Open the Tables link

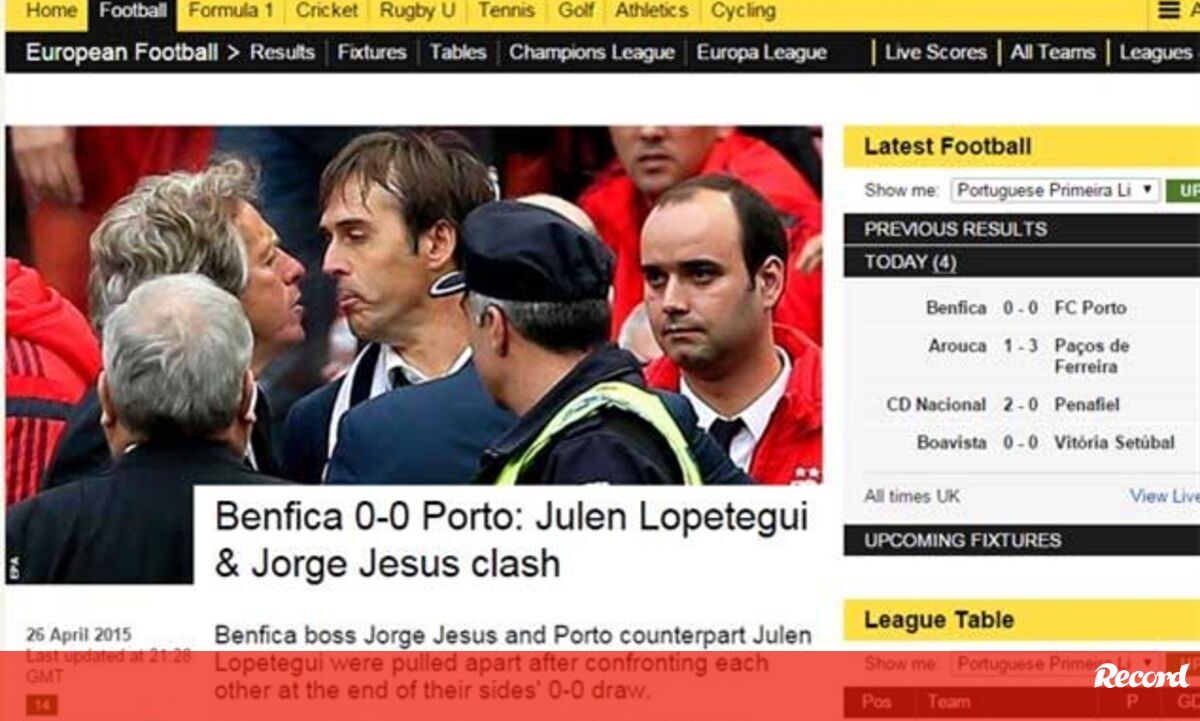458,53
